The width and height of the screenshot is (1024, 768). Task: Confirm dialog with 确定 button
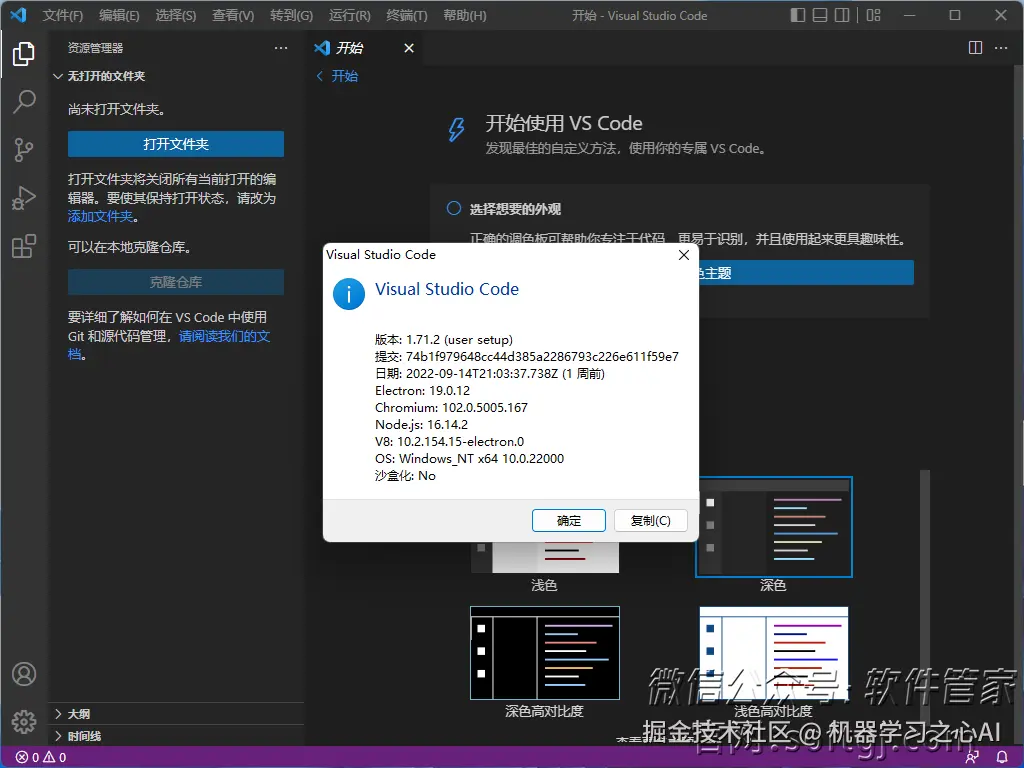(568, 520)
